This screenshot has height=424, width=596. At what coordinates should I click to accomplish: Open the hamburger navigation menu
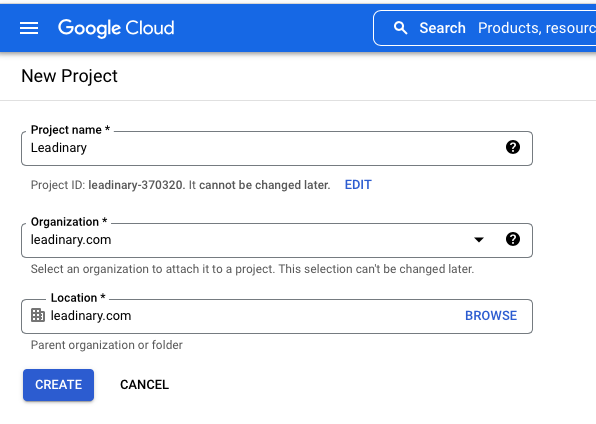click(29, 28)
